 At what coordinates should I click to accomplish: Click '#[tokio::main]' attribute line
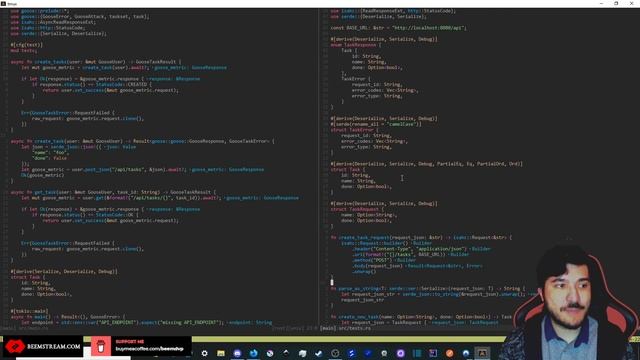(29, 311)
